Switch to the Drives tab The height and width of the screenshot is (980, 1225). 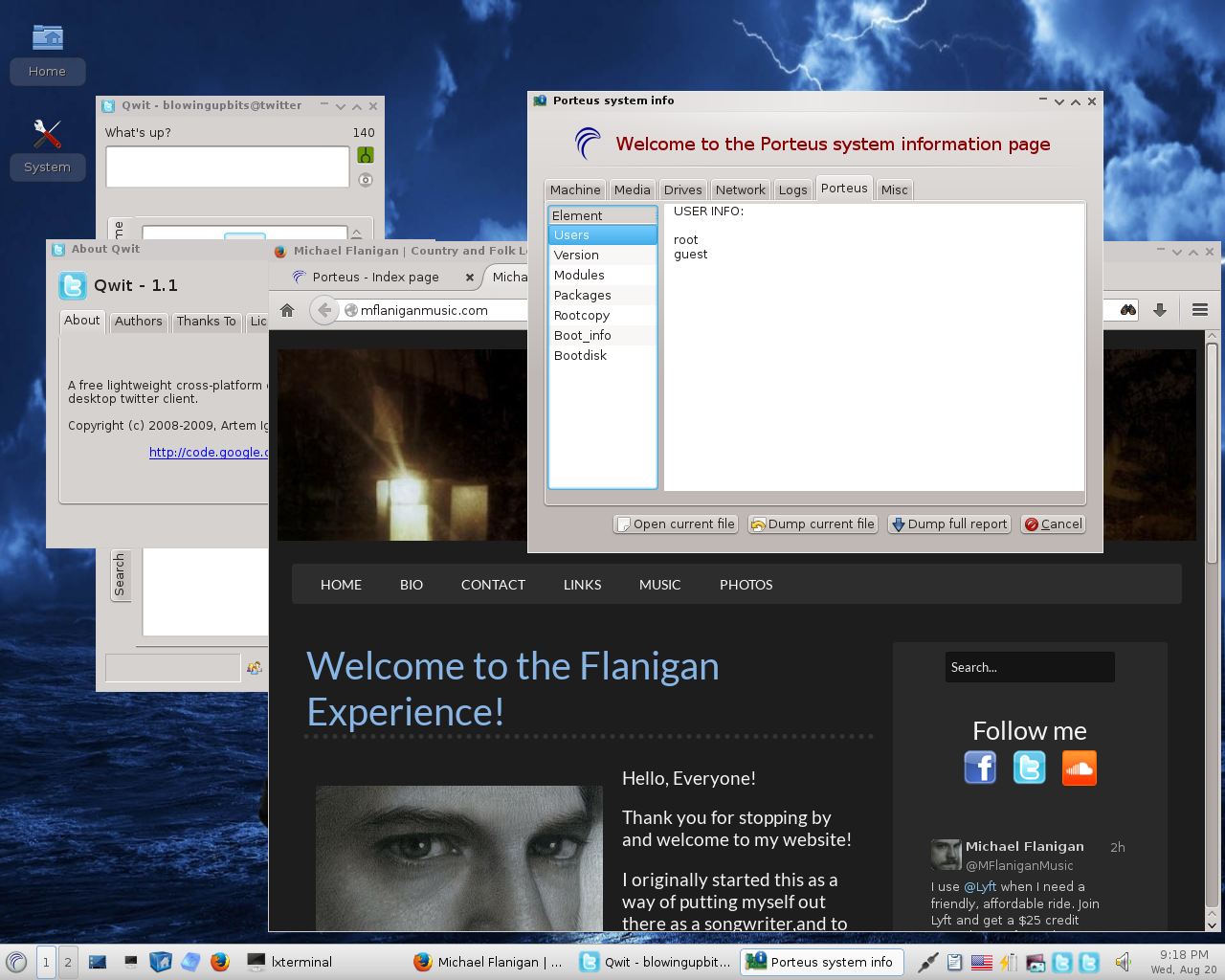pyautogui.click(x=683, y=189)
